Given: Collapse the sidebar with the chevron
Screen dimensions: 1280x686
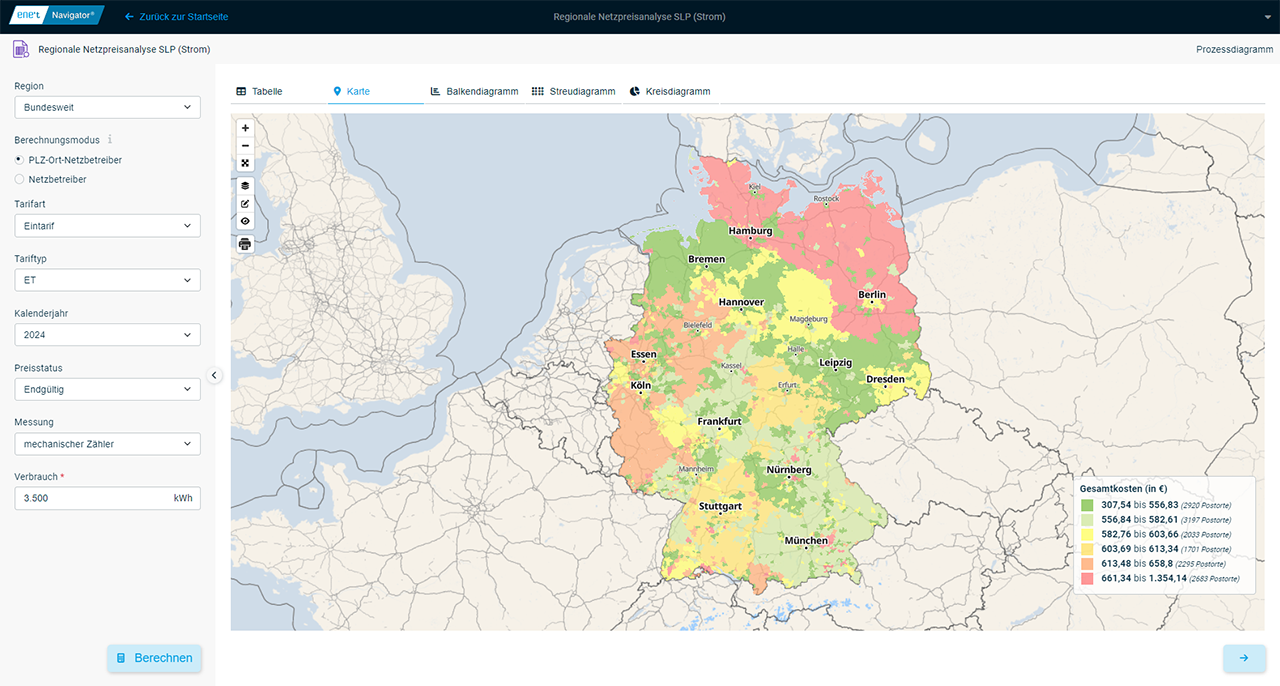Looking at the screenshot, I should pyautogui.click(x=214, y=375).
